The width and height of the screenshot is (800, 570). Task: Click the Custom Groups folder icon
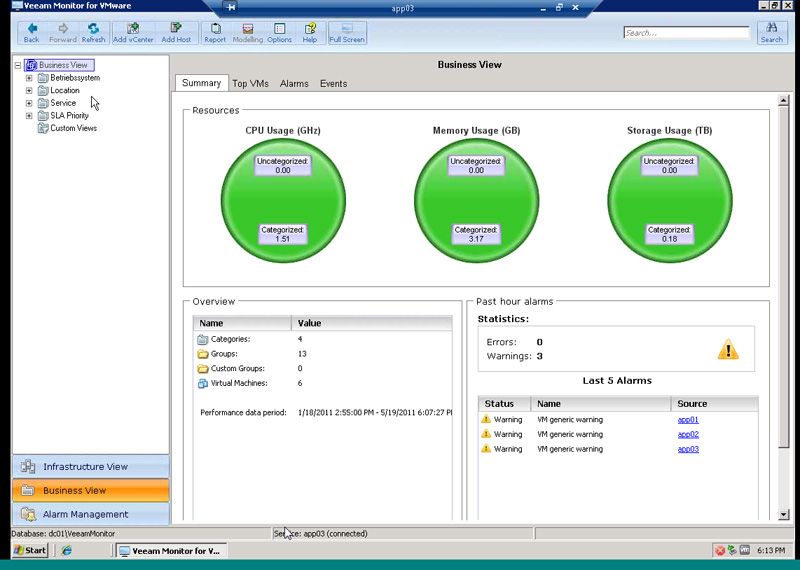click(203, 368)
